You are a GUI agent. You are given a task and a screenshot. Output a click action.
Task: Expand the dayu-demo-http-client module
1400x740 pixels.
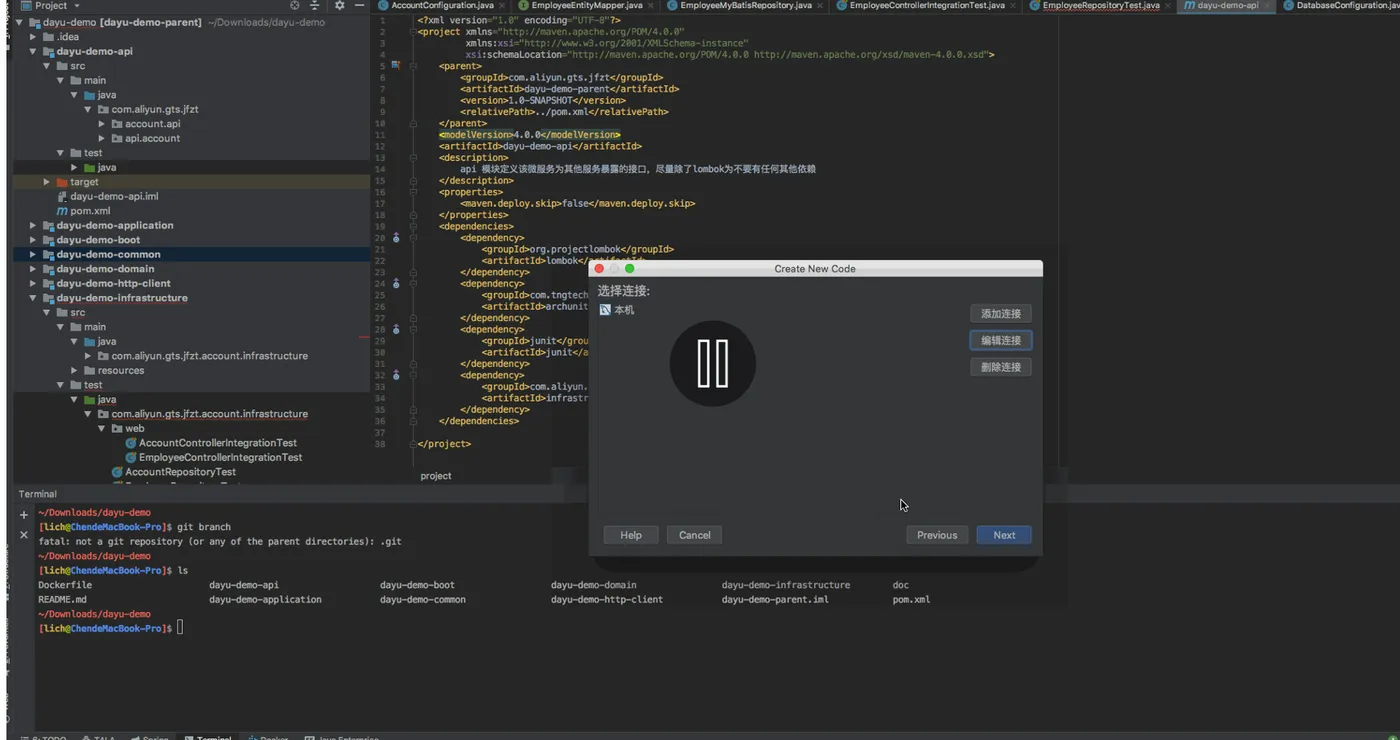pyautogui.click(x=33, y=283)
